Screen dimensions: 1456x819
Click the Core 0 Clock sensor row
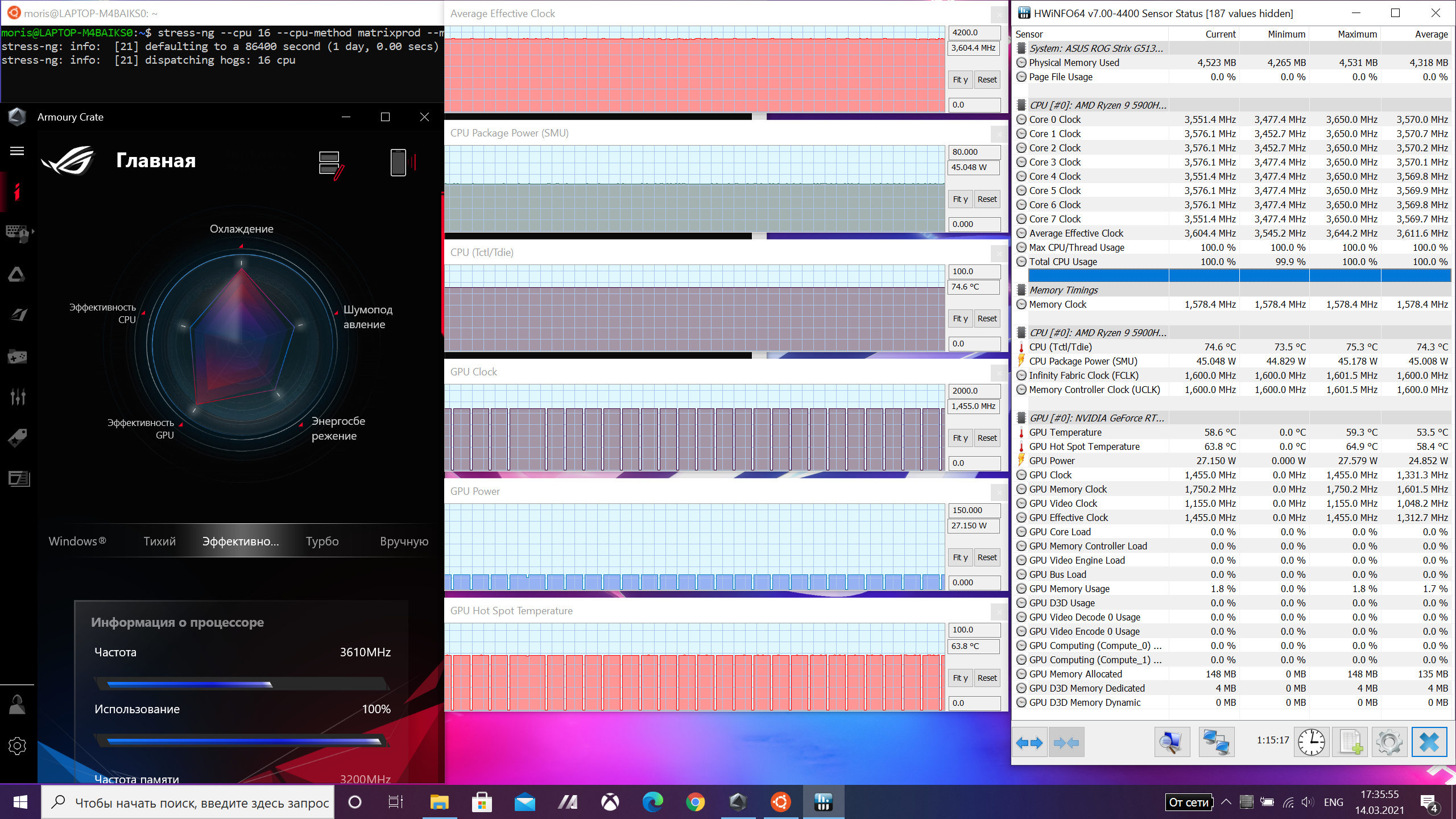click(x=1232, y=119)
